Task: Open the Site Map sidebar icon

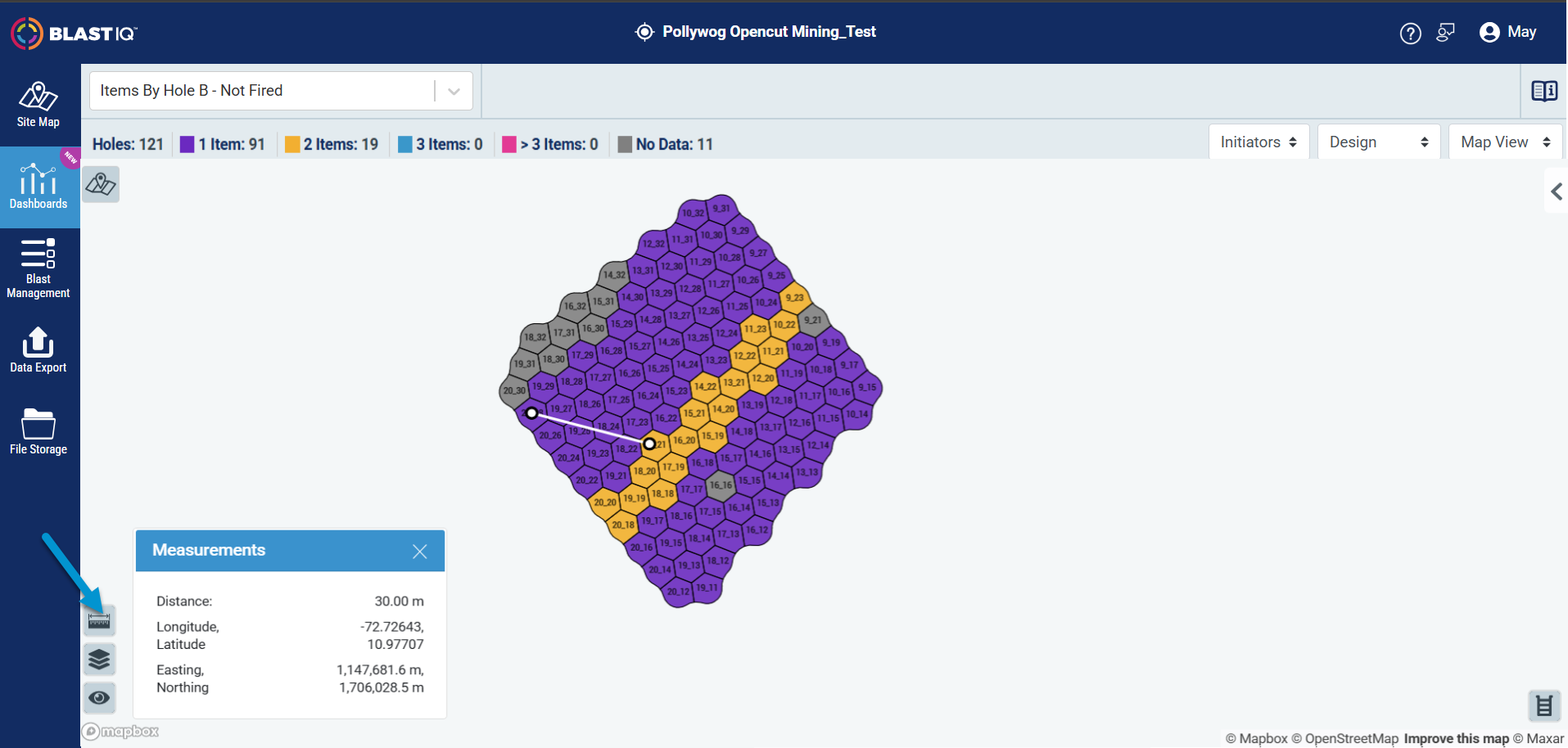Action: pyautogui.click(x=38, y=105)
